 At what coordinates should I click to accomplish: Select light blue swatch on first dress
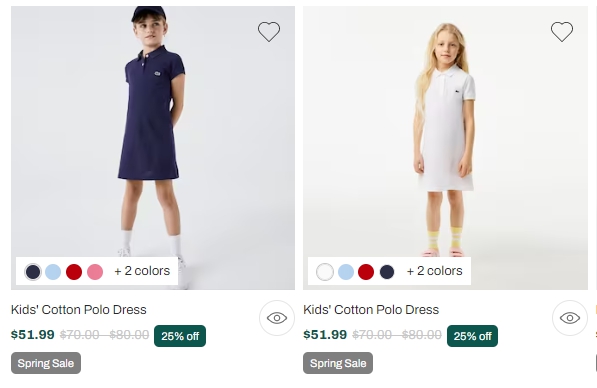pos(53,272)
